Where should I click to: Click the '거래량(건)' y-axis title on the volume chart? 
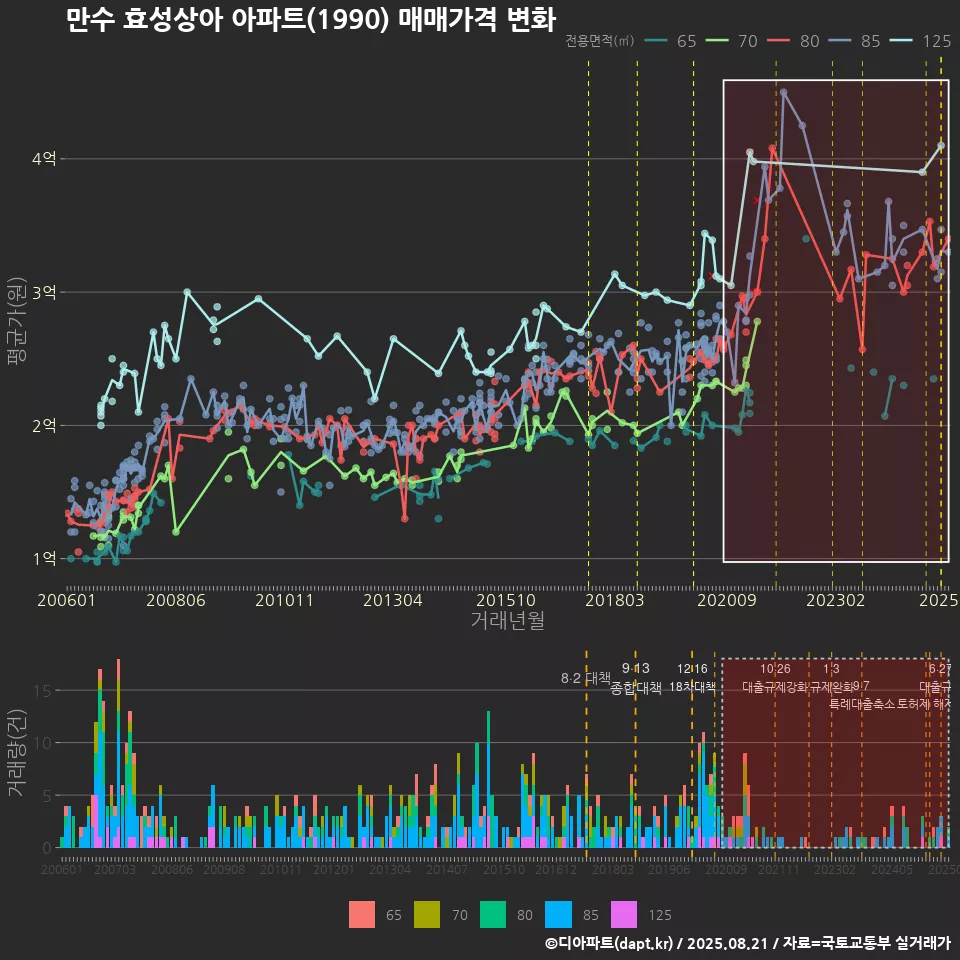coord(17,752)
